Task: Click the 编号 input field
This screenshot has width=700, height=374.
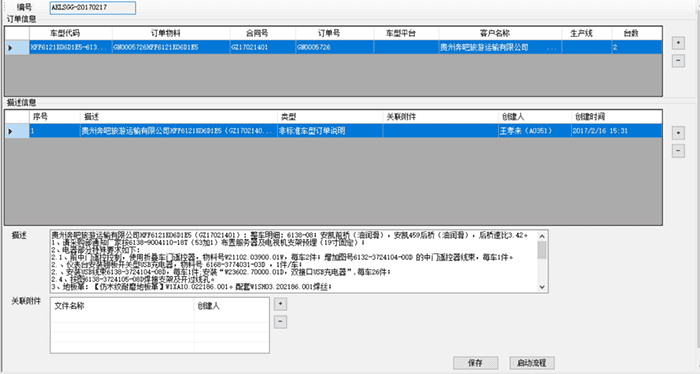Action: coord(93,8)
